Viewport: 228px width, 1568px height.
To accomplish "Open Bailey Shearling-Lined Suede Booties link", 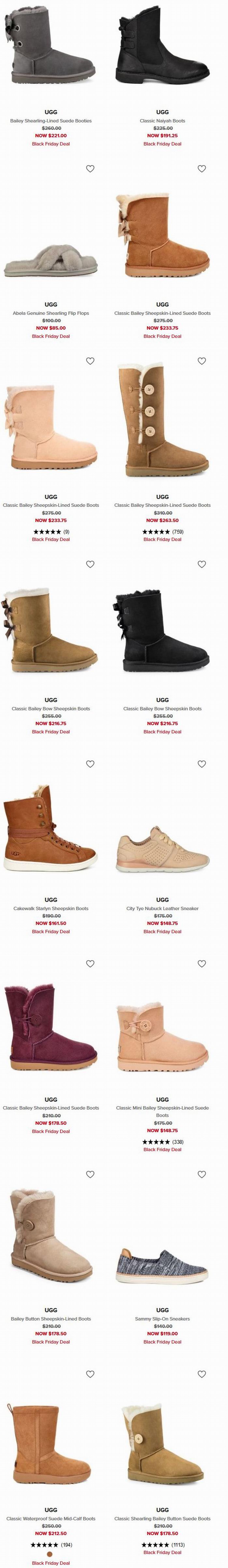I will tap(51, 120).
